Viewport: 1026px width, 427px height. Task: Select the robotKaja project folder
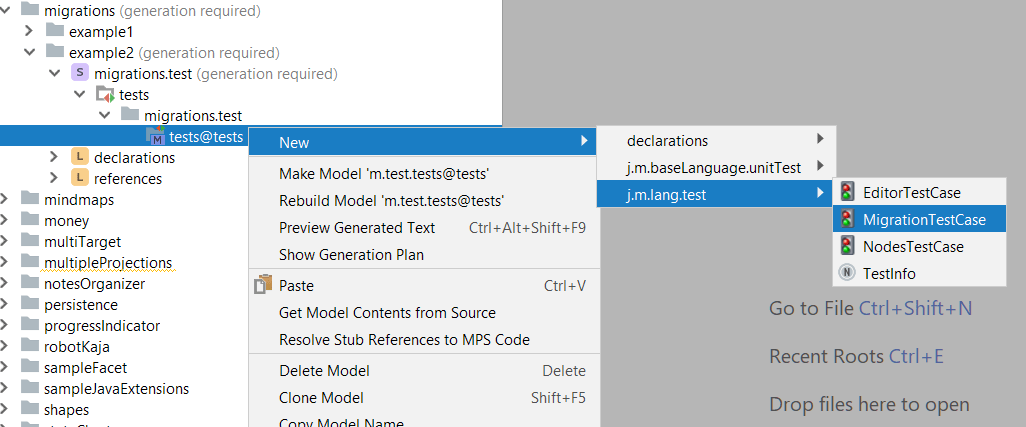pyautogui.click(x=77, y=347)
